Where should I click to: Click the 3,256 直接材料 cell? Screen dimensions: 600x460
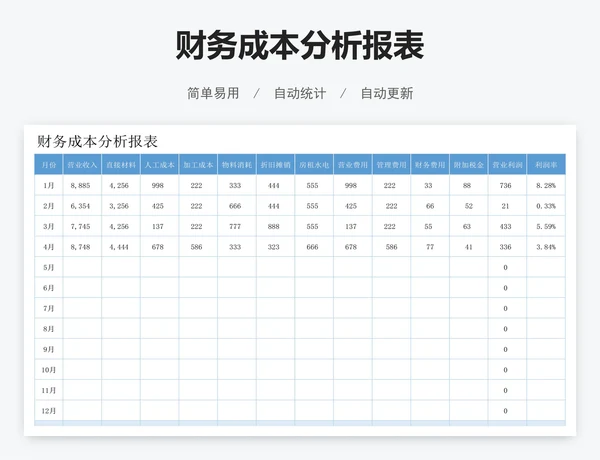pyautogui.click(x=119, y=206)
